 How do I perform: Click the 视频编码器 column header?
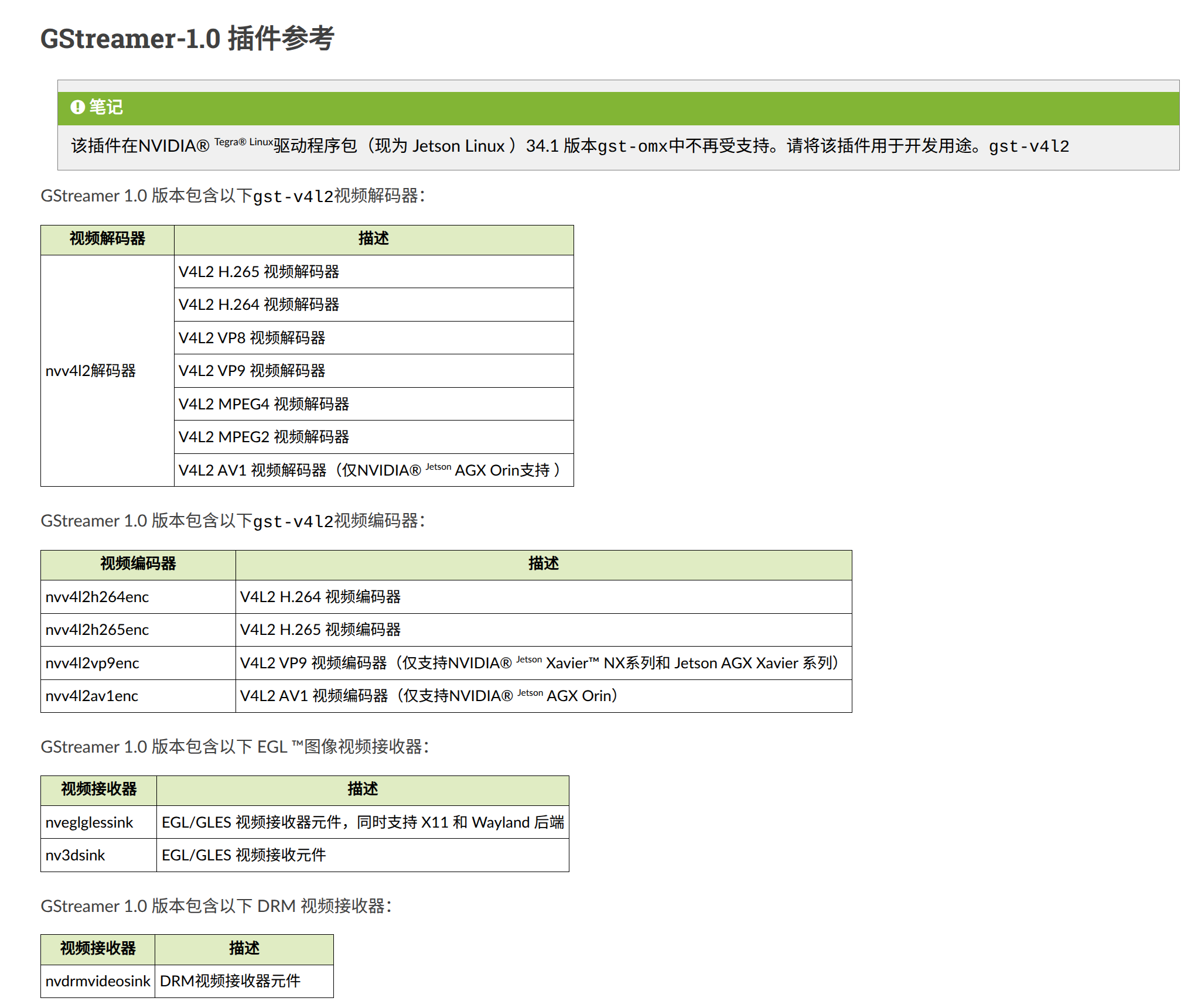tap(138, 564)
